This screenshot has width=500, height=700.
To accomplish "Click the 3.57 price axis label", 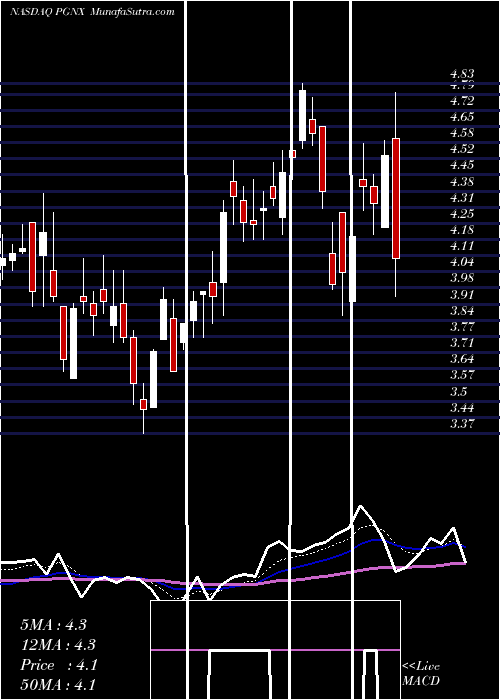I will 462,375.
